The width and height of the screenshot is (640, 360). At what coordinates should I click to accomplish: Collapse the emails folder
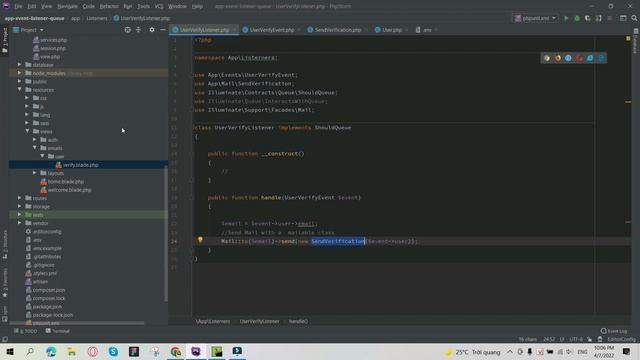click(35, 148)
